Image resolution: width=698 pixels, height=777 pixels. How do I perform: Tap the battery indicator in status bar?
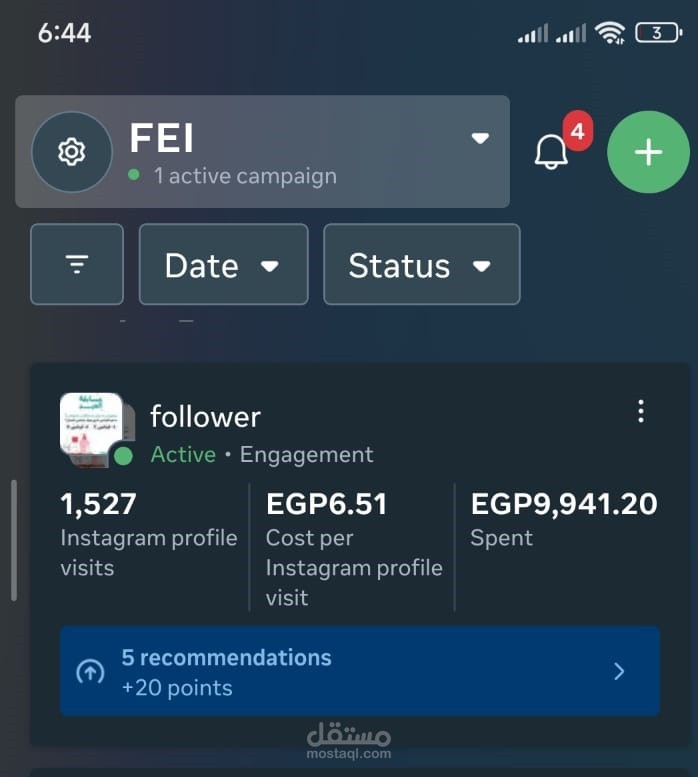click(658, 33)
